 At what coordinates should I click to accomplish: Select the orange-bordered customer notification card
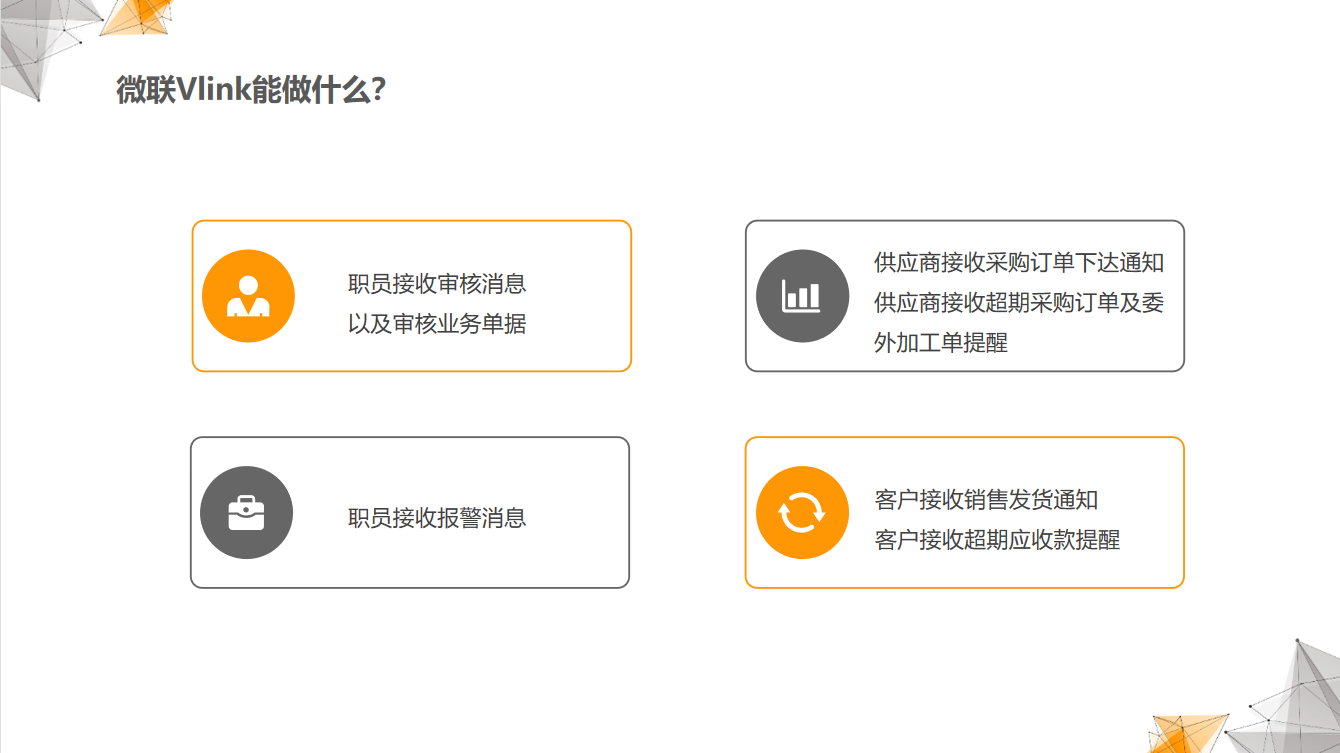tap(965, 512)
